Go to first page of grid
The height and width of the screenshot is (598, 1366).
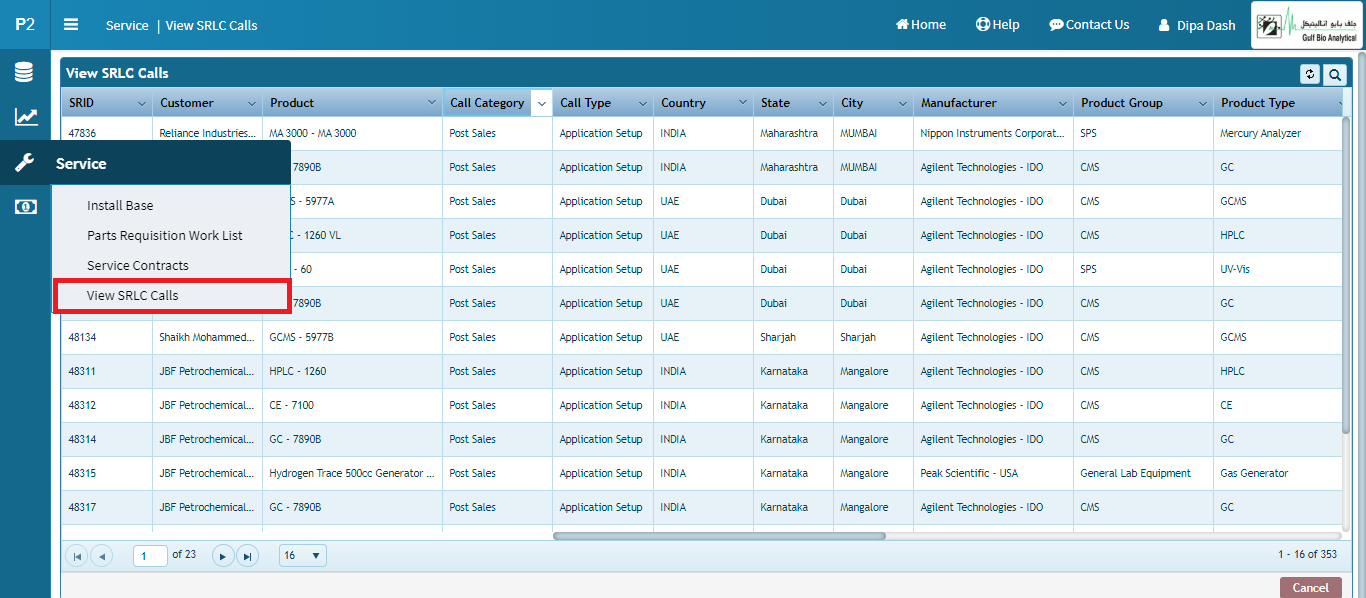[77, 556]
